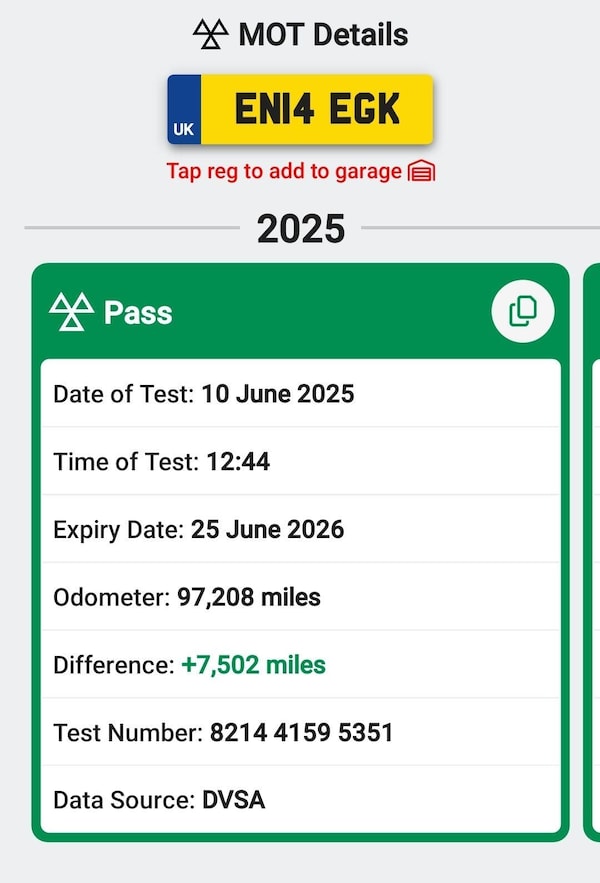Select the MOT Details heading
The image size is (600, 883).
[322, 35]
